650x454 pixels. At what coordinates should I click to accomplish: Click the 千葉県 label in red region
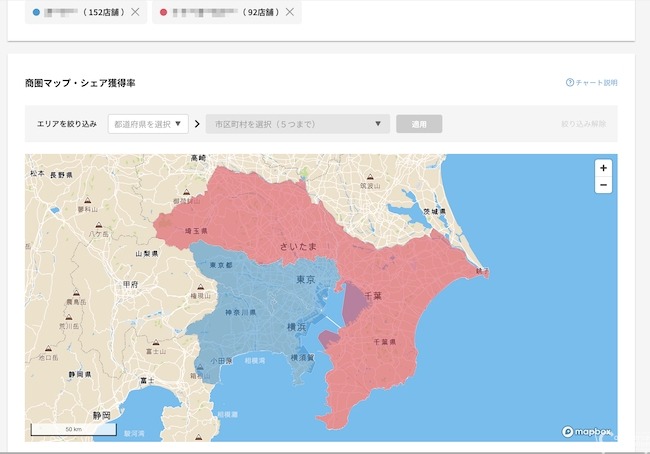click(x=386, y=341)
